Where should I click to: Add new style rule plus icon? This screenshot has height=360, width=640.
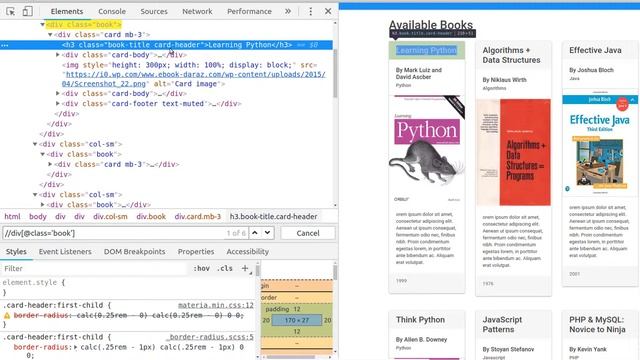tap(245, 268)
